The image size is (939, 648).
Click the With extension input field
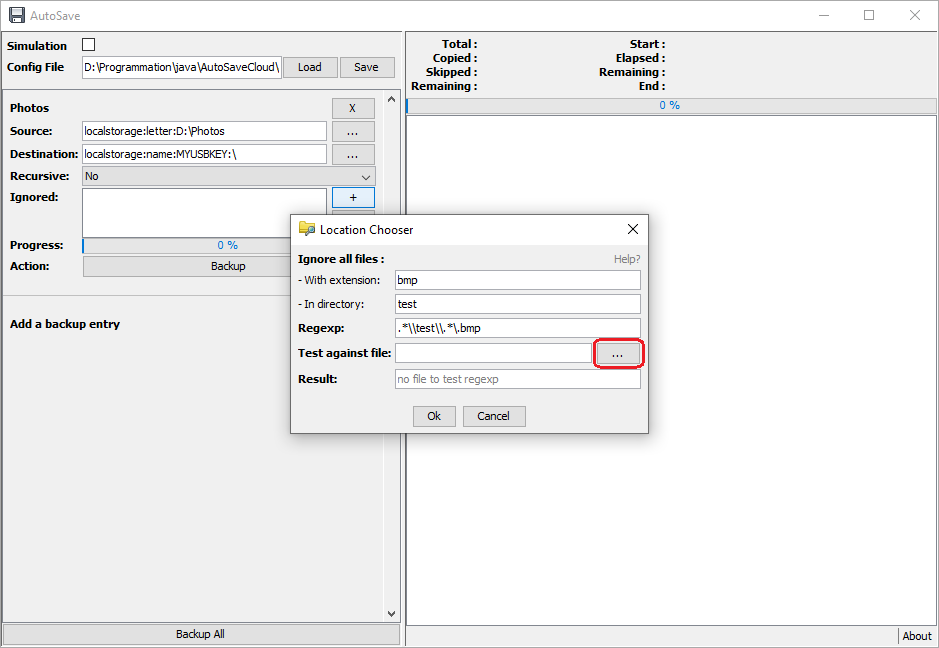point(517,280)
